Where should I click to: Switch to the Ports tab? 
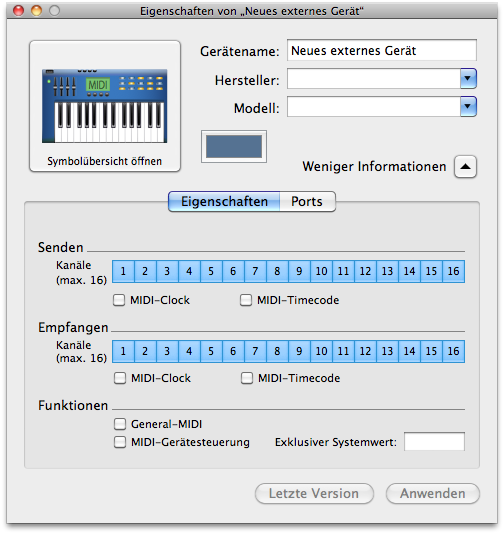pyautogui.click(x=307, y=202)
